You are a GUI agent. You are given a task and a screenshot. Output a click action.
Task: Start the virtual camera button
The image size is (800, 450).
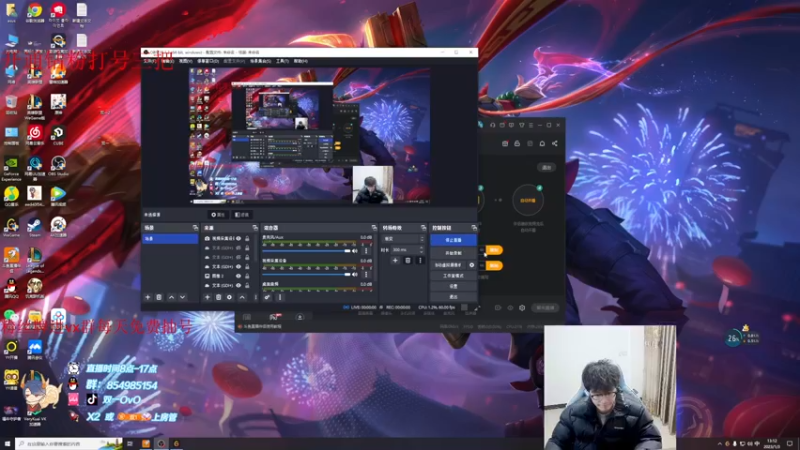pos(448,265)
